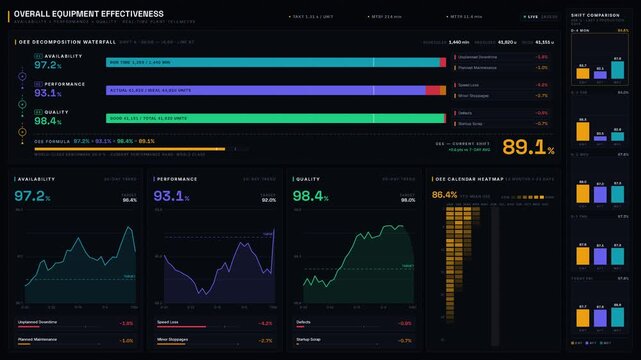Click the OEE Decomposition Waterfall title
Screen dimensions: 641x360
[67, 42]
